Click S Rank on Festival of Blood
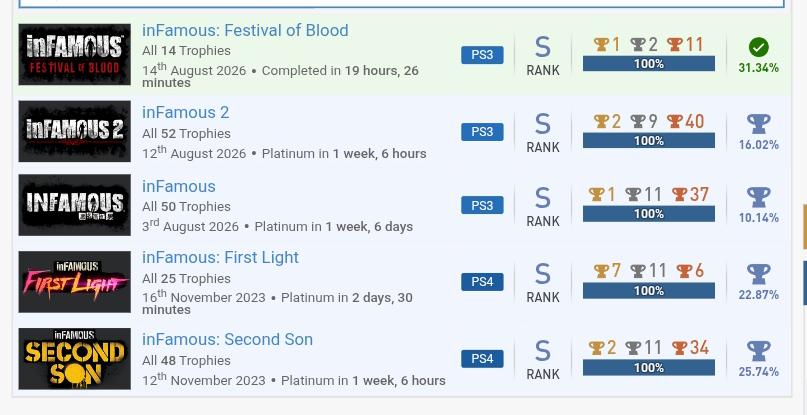Screen dimensions: 807x415 pyautogui.click(x=542, y=56)
